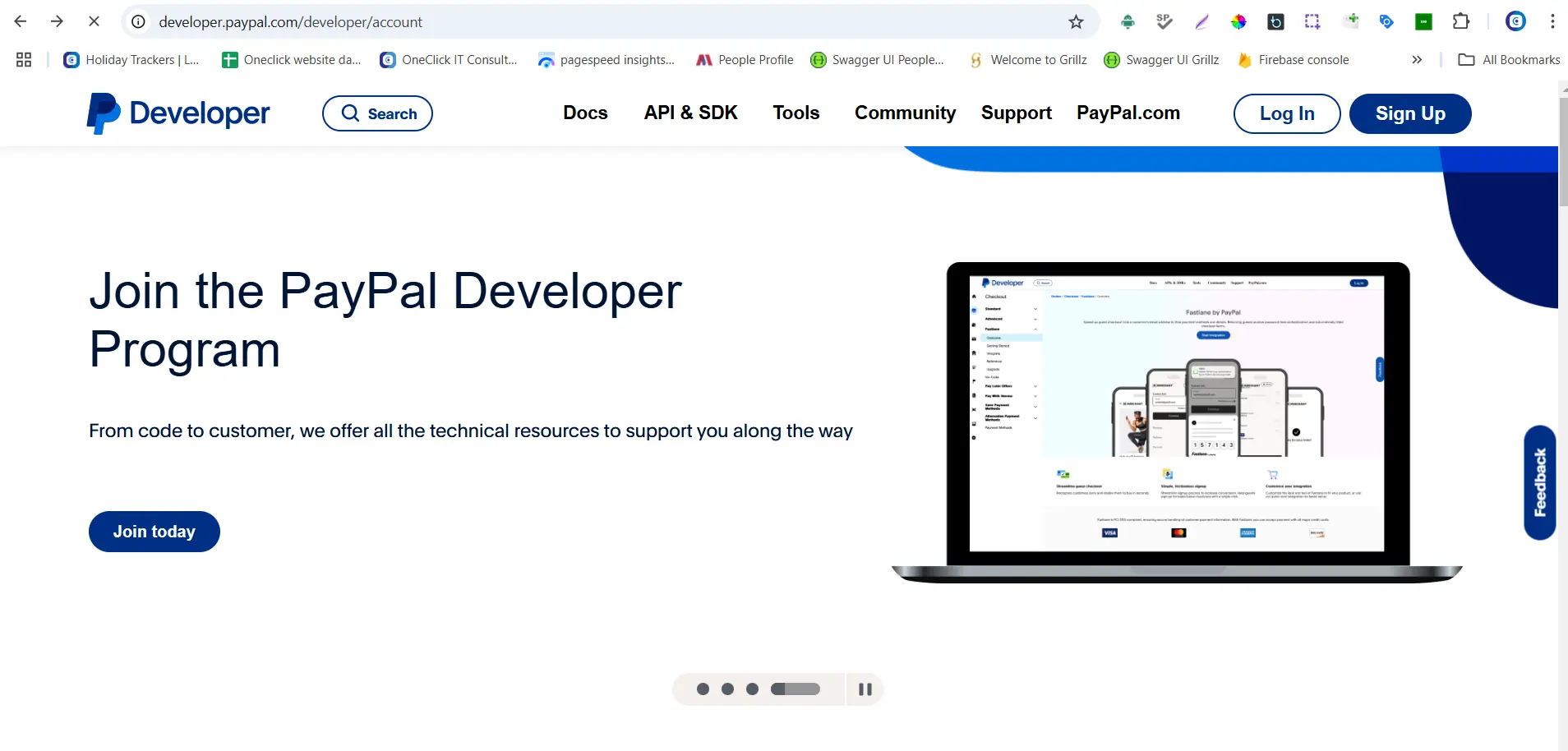This screenshot has width=1568, height=751.
Task: Click the green square extension icon
Action: pos(1423,22)
